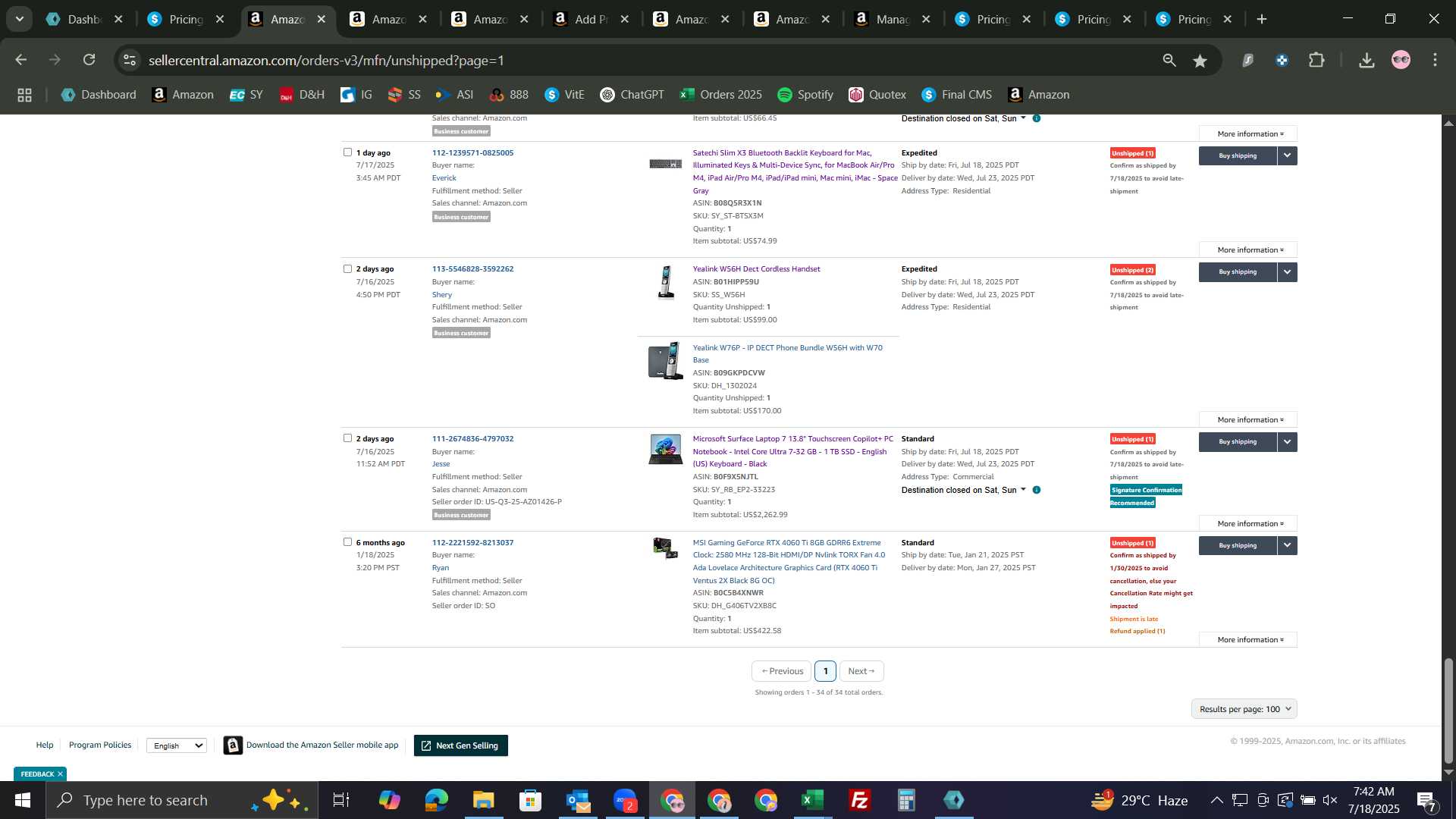The height and width of the screenshot is (819, 1456).
Task: Select the checkbox for order 112-1239571-0825005
Action: click(x=347, y=152)
